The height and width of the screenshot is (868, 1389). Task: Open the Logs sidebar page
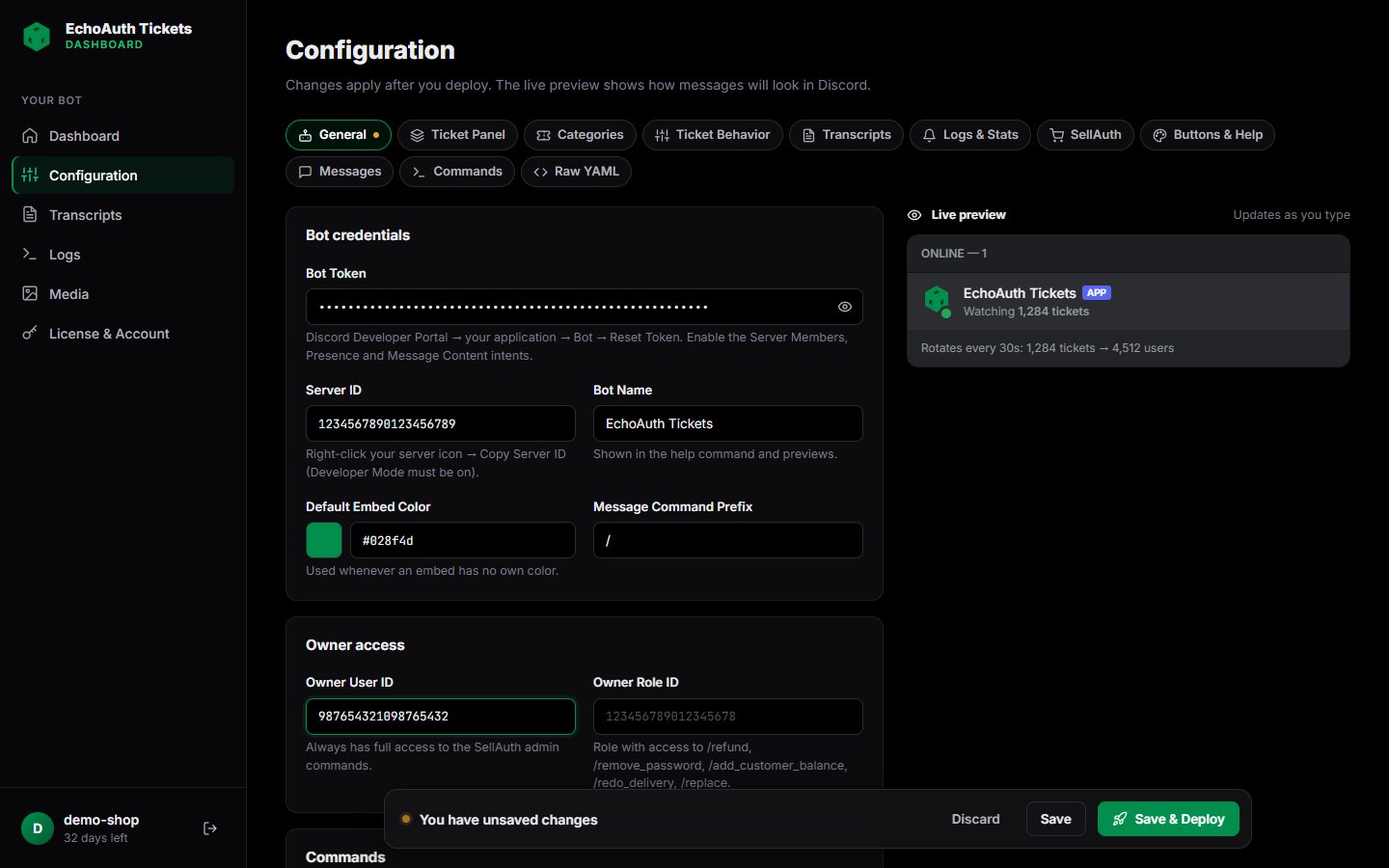pyautogui.click(x=123, y=255)
